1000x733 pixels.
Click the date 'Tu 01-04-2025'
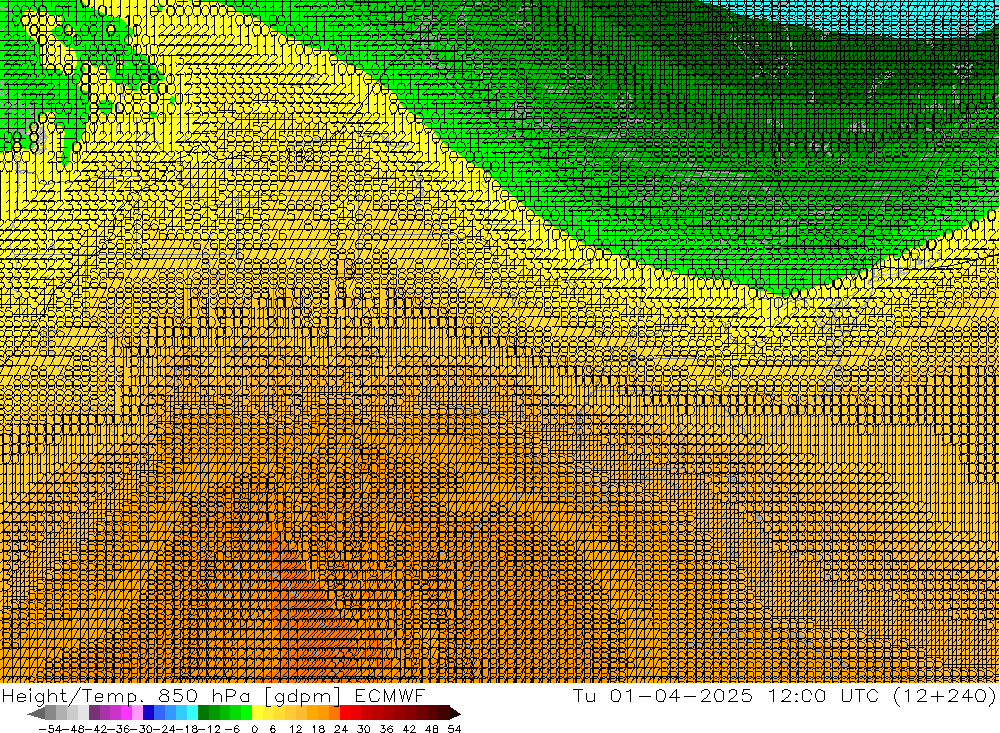663,695
